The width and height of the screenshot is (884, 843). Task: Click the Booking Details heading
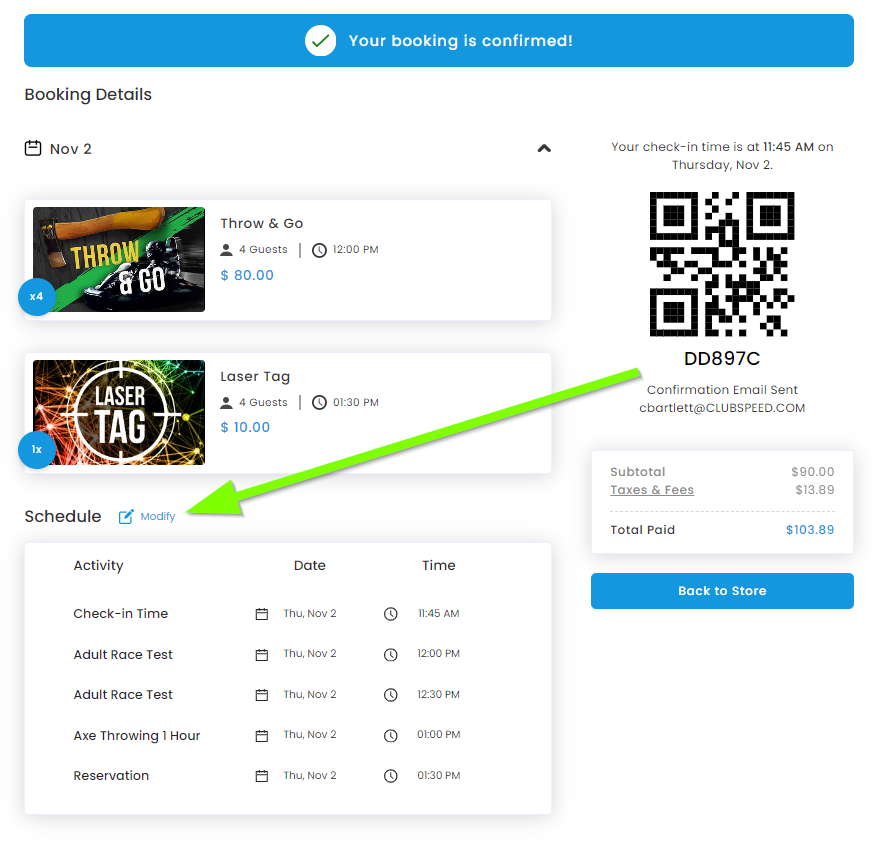point(88,94)
